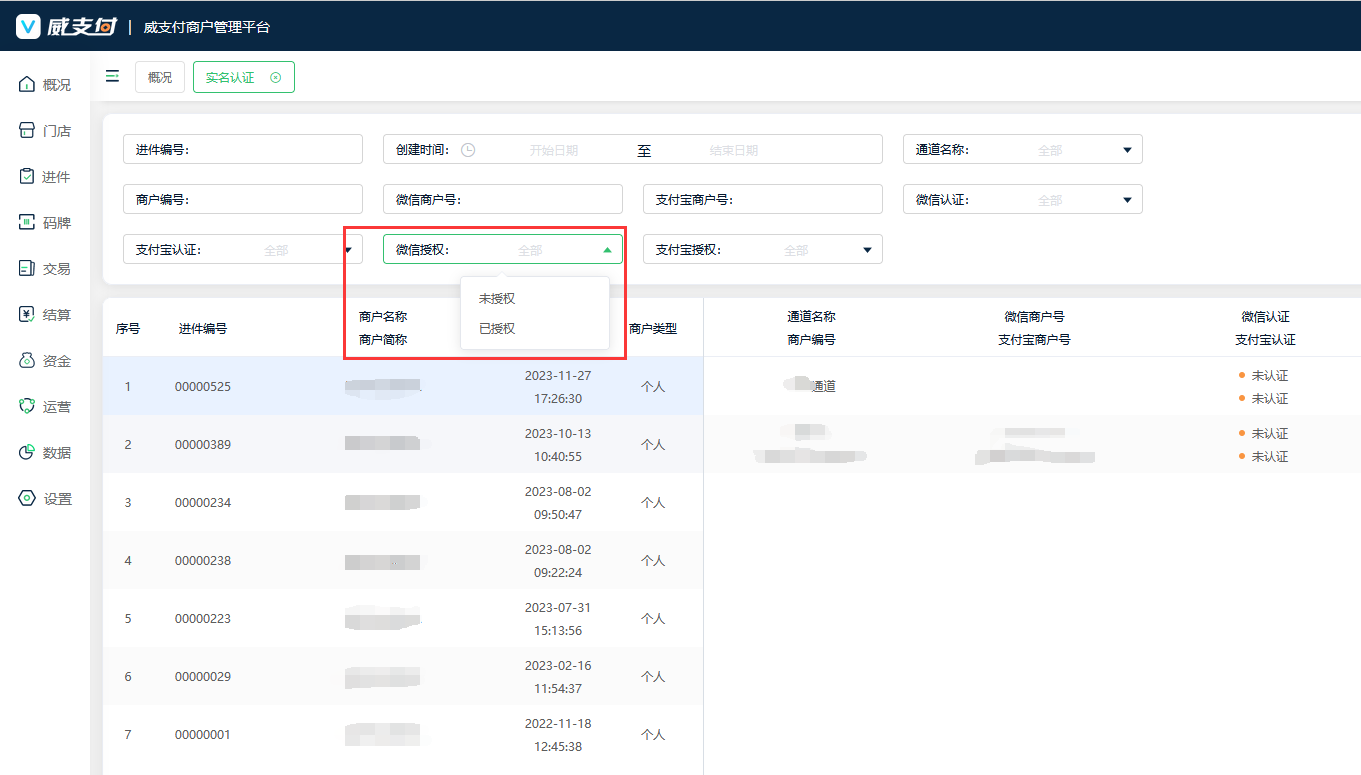Open the 门店 store icon in sidebar

[27, 131]
